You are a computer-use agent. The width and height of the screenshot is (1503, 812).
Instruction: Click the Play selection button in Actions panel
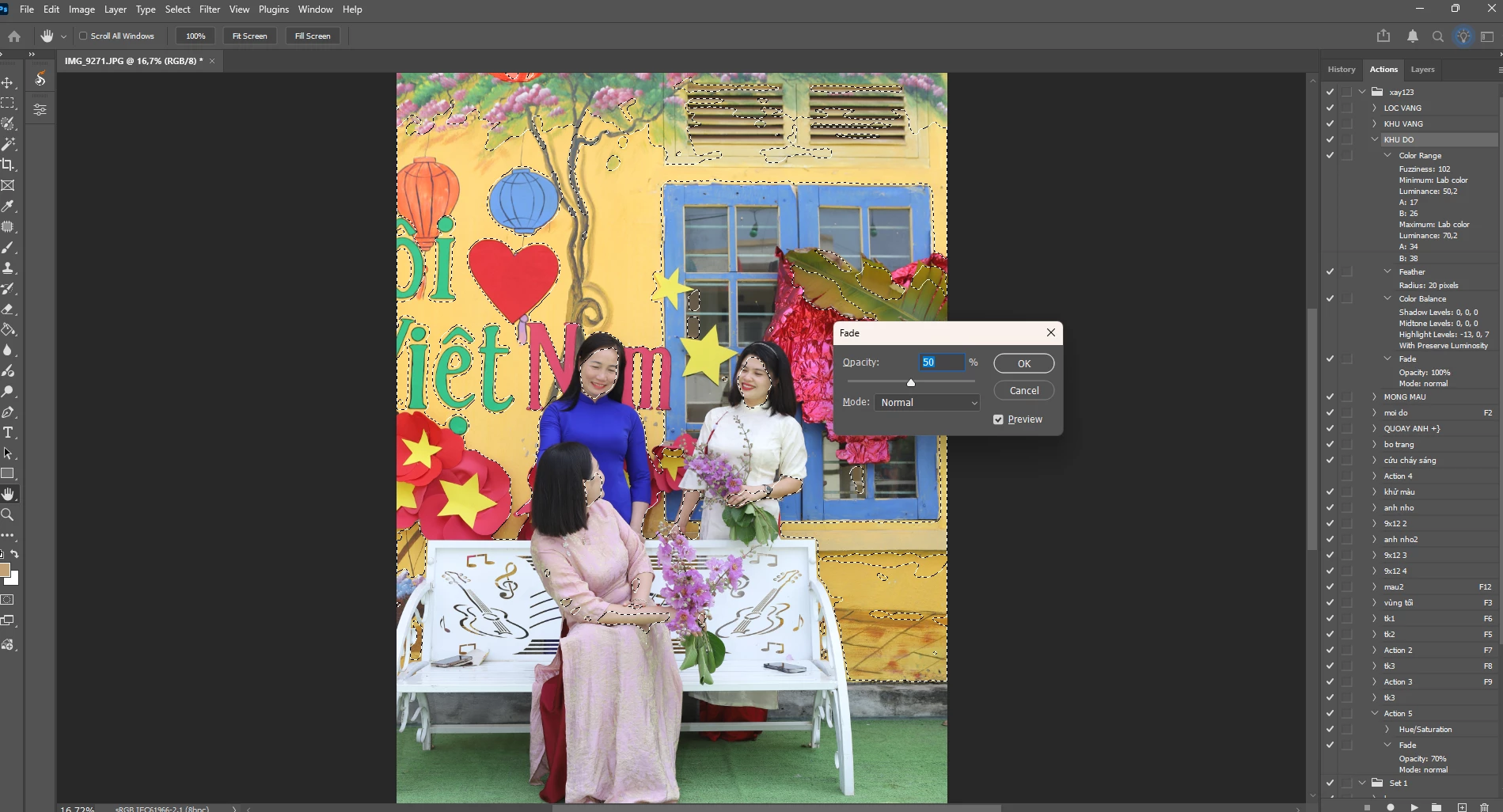[x=1414, y=807]
